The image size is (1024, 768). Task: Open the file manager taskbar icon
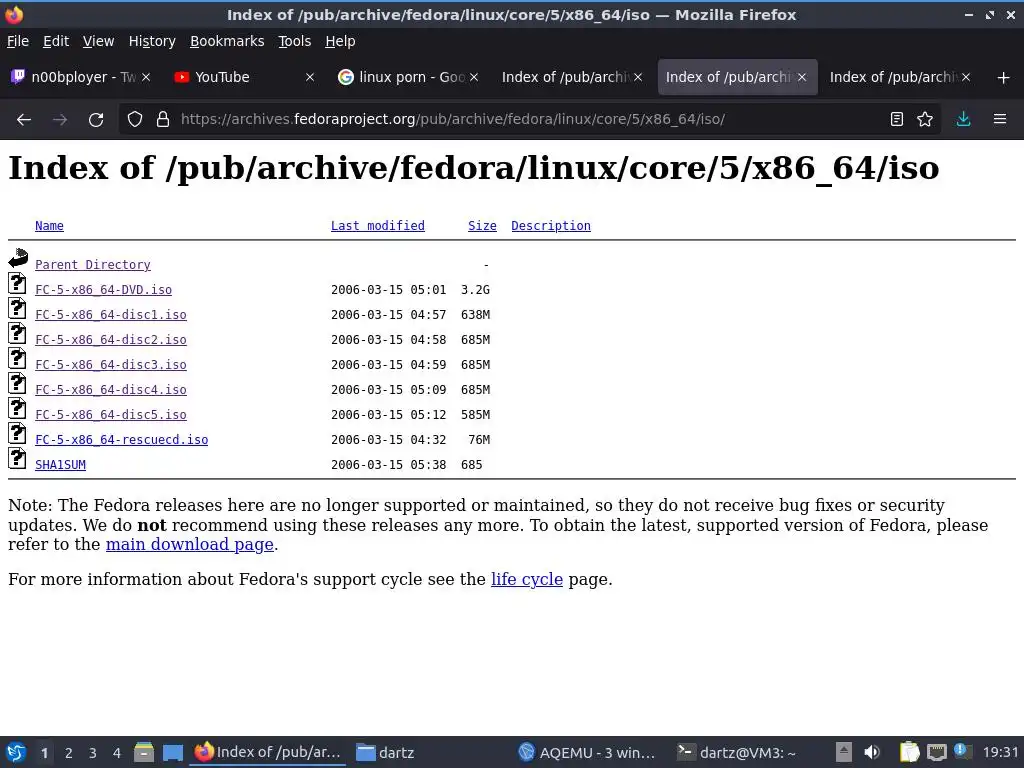144,752
